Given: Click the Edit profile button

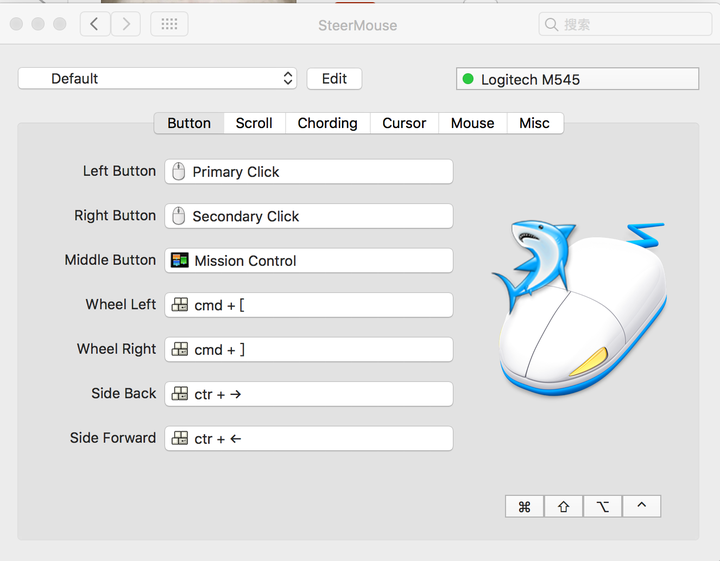Looking at the screenshot, I should coord(334,79).
